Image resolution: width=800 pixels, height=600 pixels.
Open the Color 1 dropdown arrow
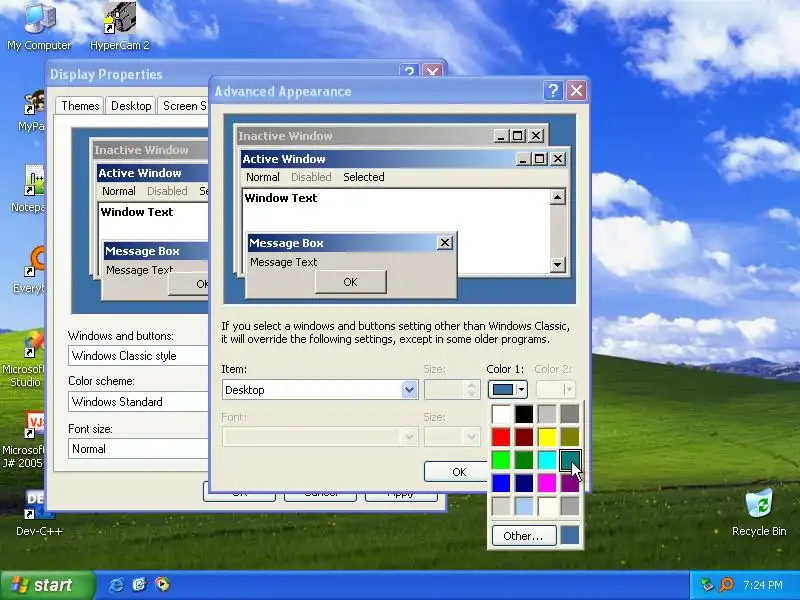(x=521, y=390)
